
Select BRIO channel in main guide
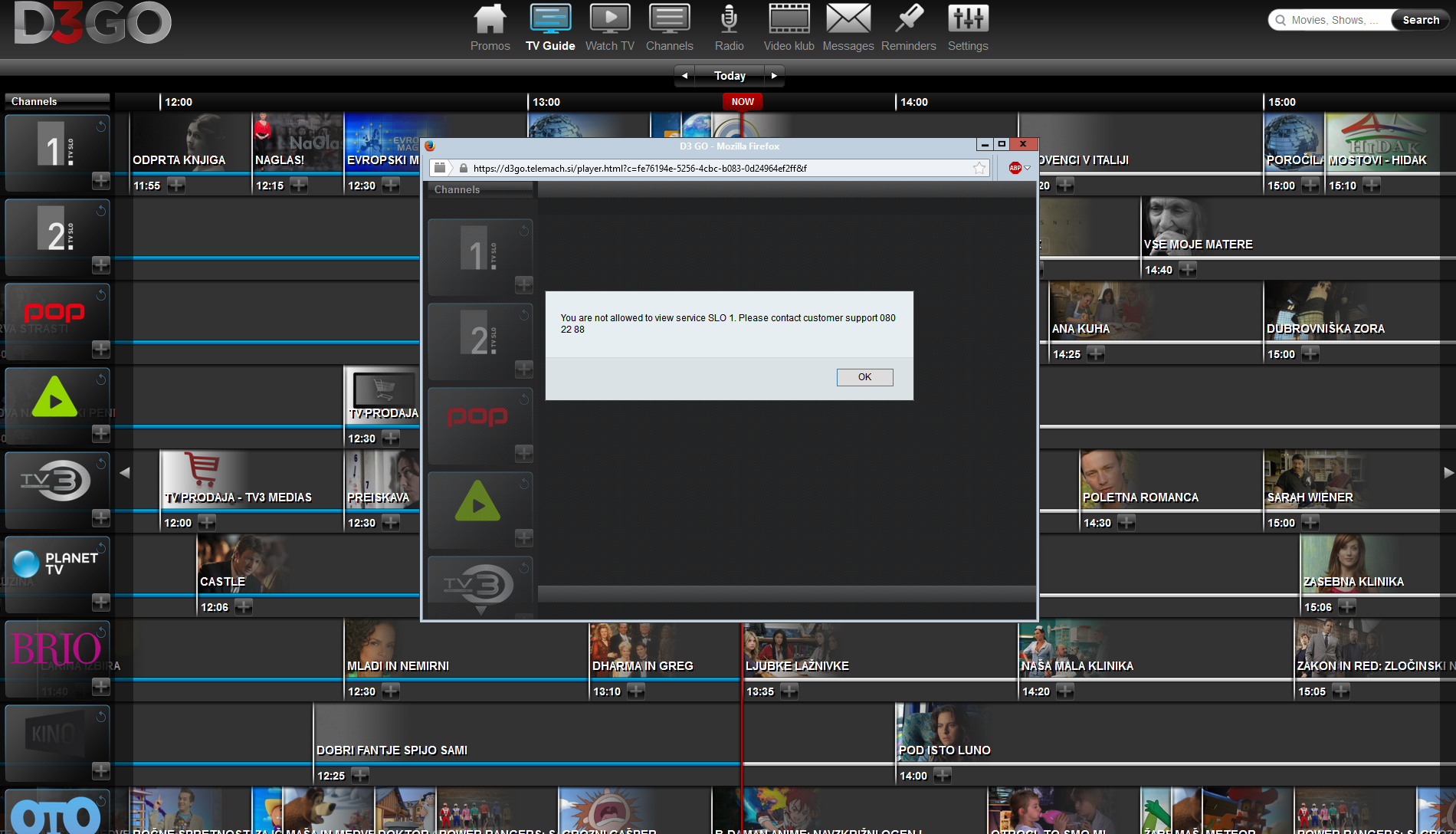point(57,658)
